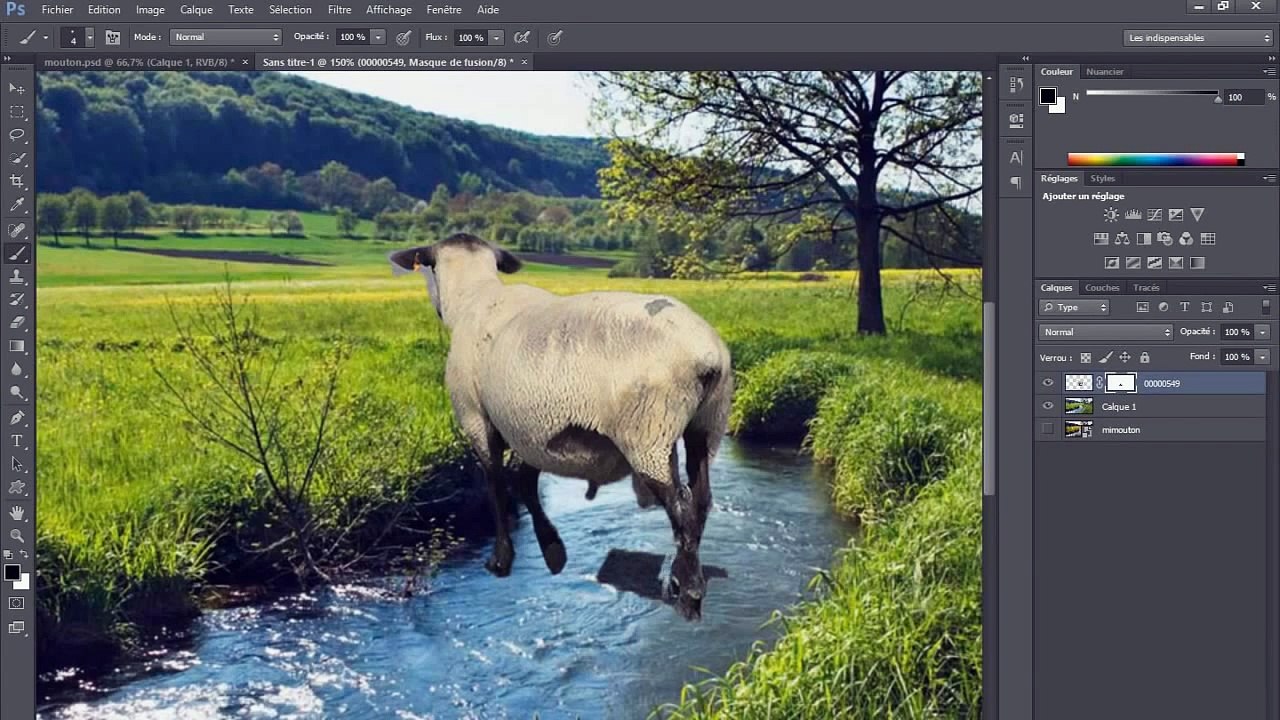1280x720 pixels.
Task: Select the Lasso tool
Action: pyautogui.click(x=17, y=135)
